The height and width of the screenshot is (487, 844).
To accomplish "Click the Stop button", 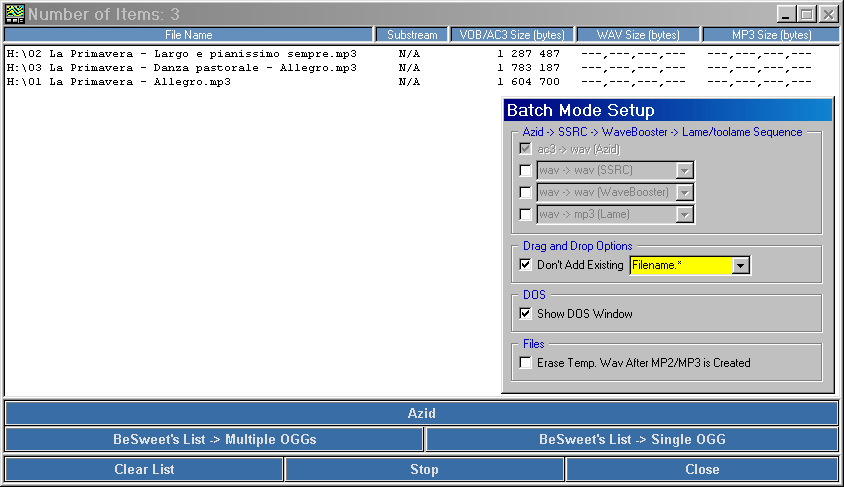I will click(424, 469).
